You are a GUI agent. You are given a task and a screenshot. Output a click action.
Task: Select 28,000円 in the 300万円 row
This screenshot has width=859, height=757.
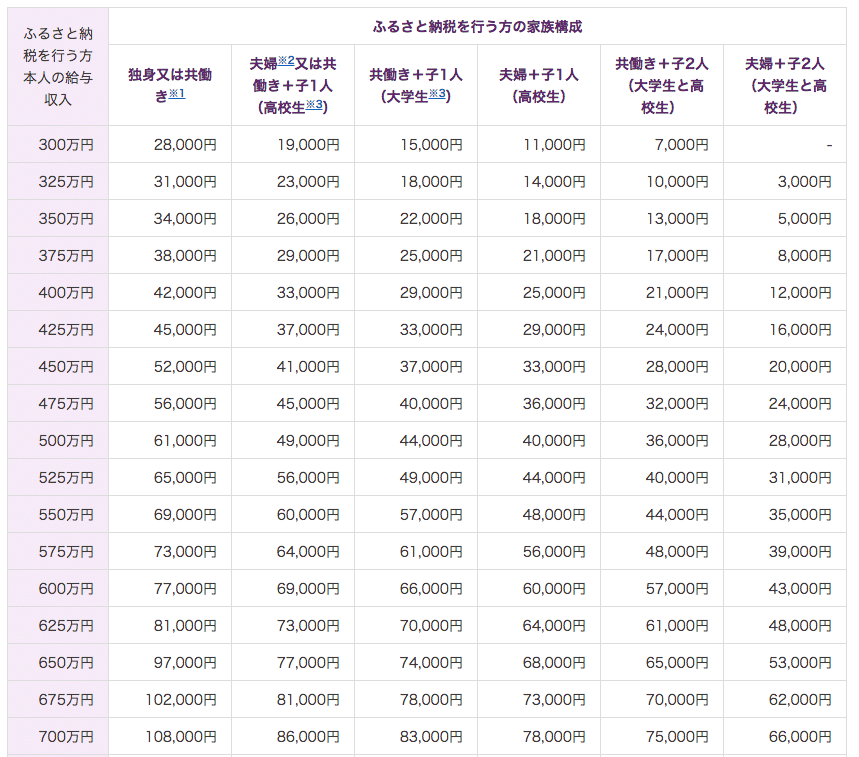tap(185, 145)
